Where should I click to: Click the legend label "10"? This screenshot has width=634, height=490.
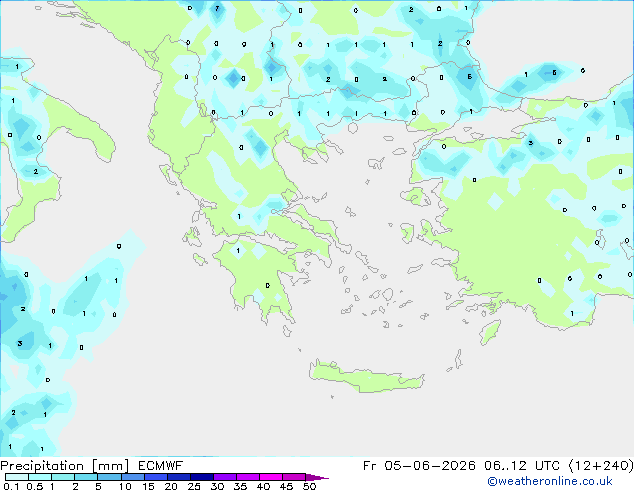(x=125, y=486)
